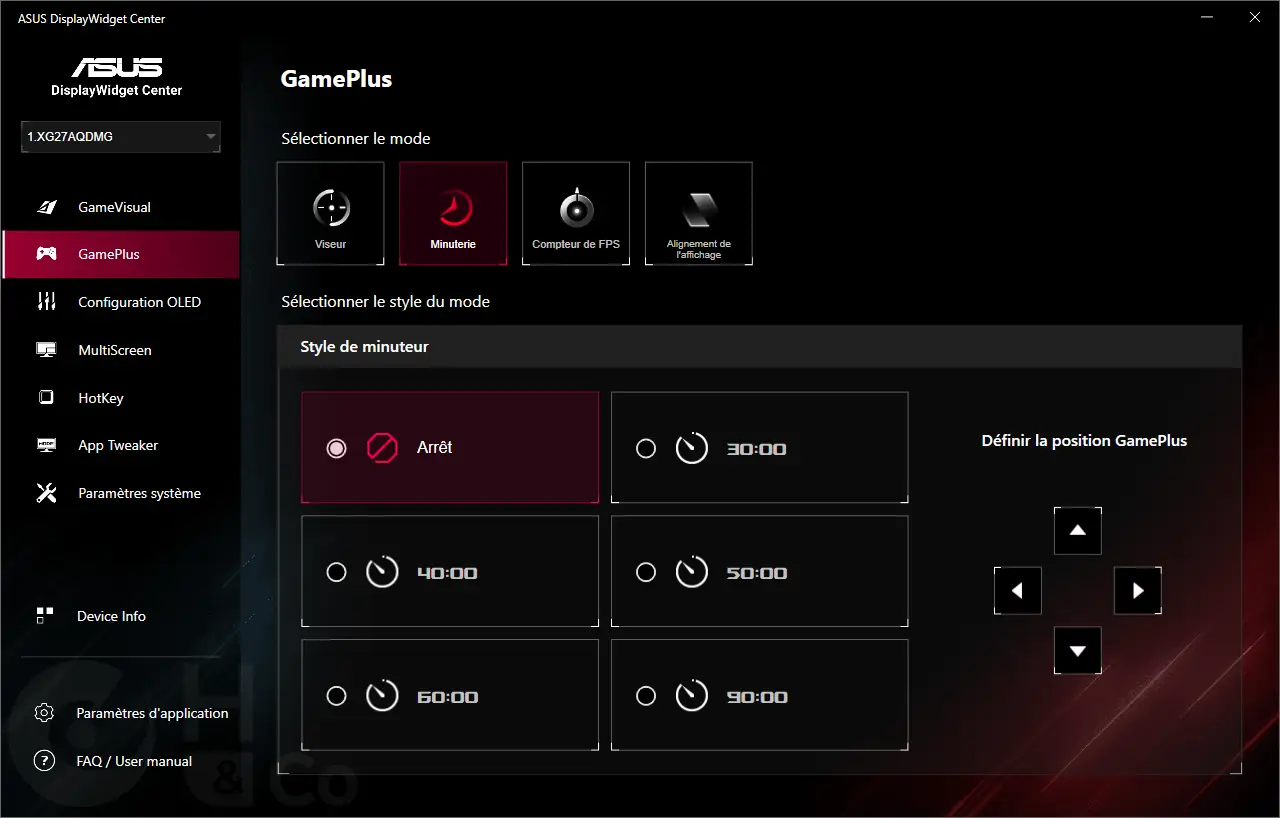Open the HotKey section
The height and width of the screenshot is (818, 1280).
coord(121,398)
